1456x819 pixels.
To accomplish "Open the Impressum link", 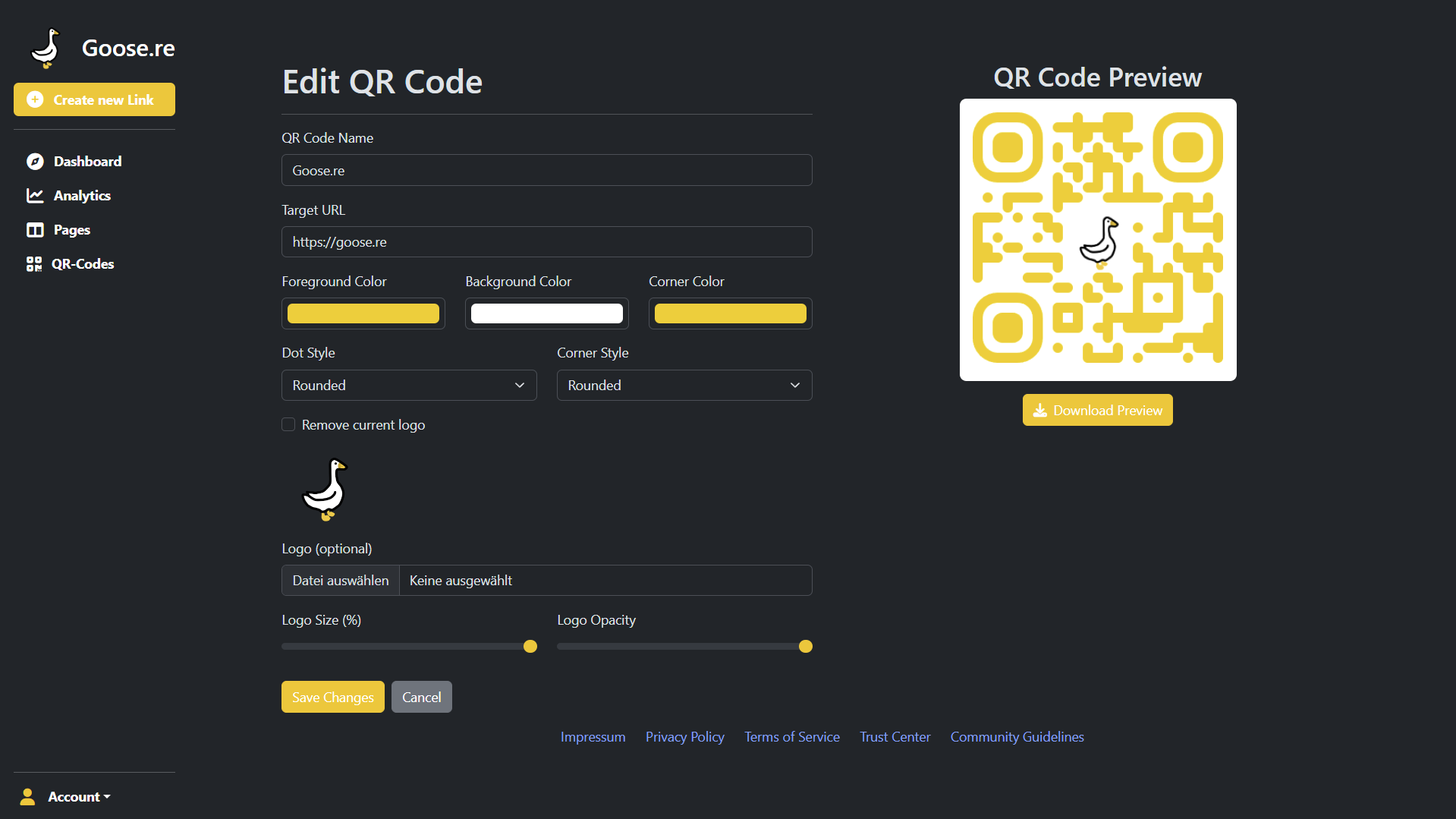I will point(593,736).
